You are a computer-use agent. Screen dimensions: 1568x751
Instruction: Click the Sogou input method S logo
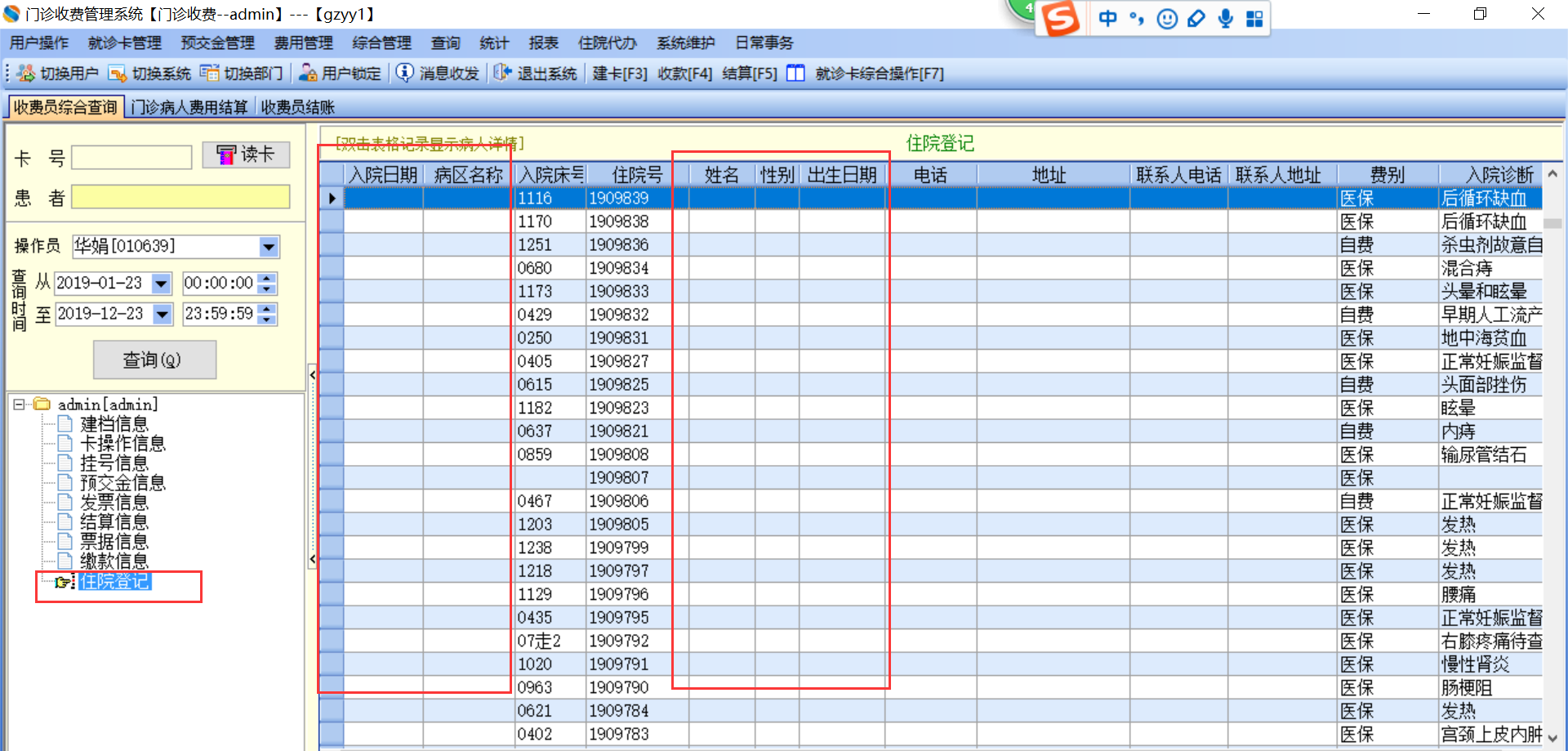(x=1062, y=18)
